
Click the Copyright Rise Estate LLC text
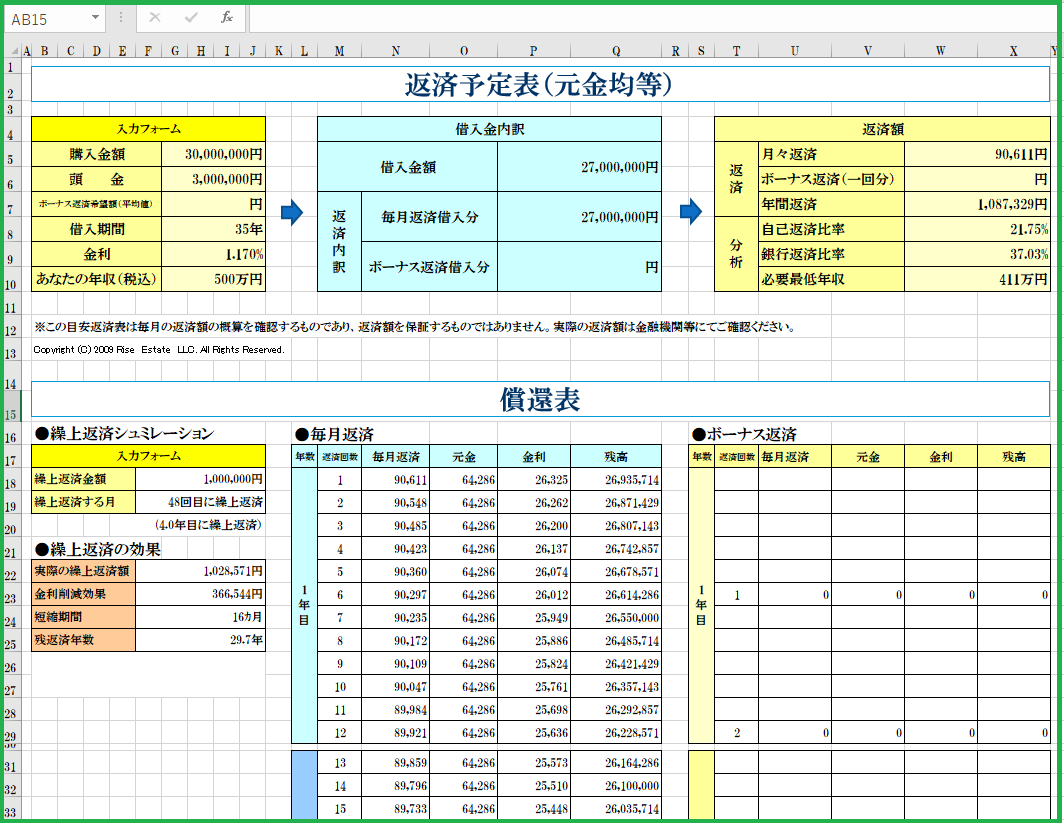(x=159, y=349)
